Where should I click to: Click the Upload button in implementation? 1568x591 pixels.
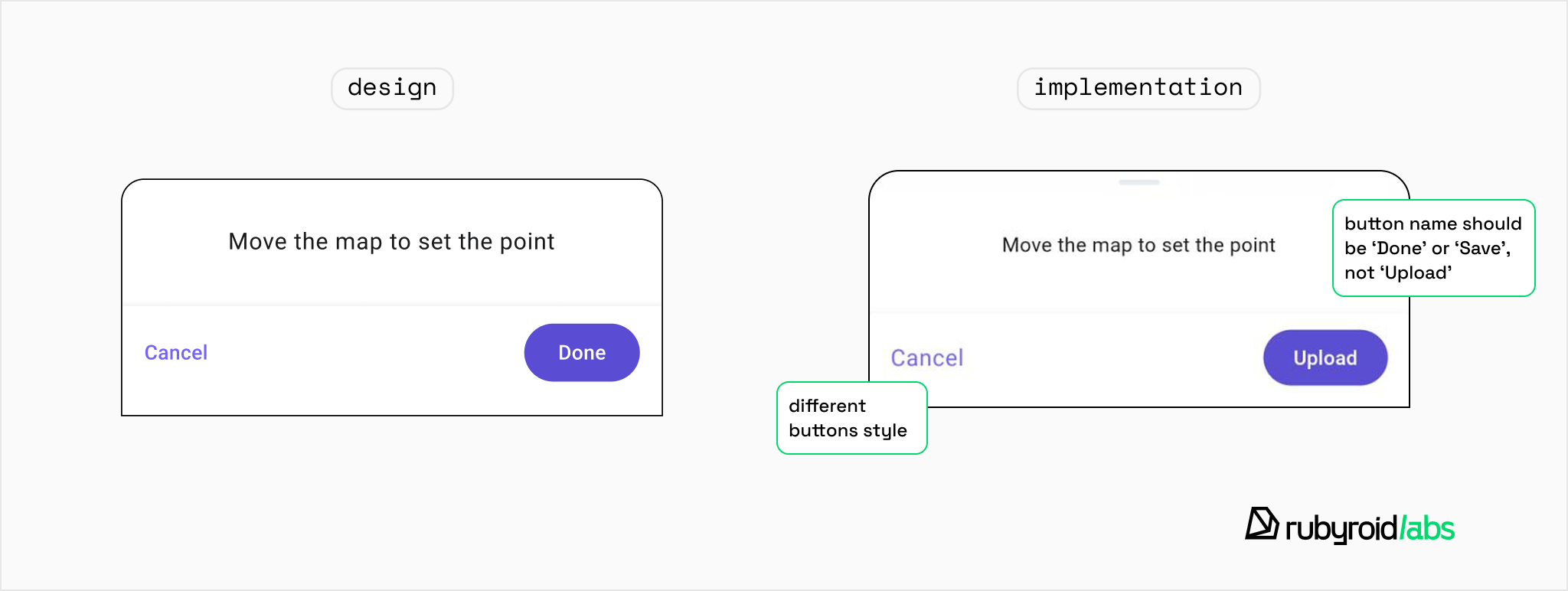(1325, 358)
